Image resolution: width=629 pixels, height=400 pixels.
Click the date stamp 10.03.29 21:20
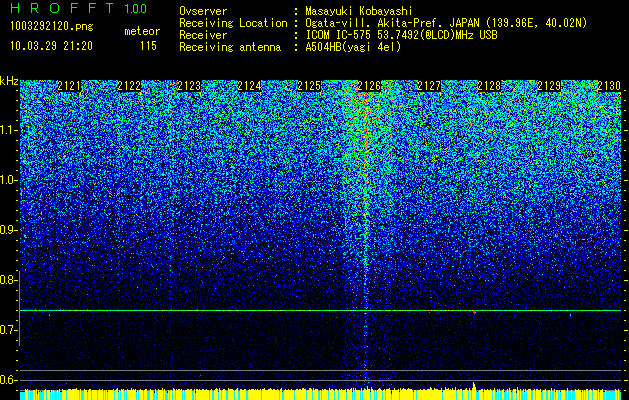[x=51, y=46]
